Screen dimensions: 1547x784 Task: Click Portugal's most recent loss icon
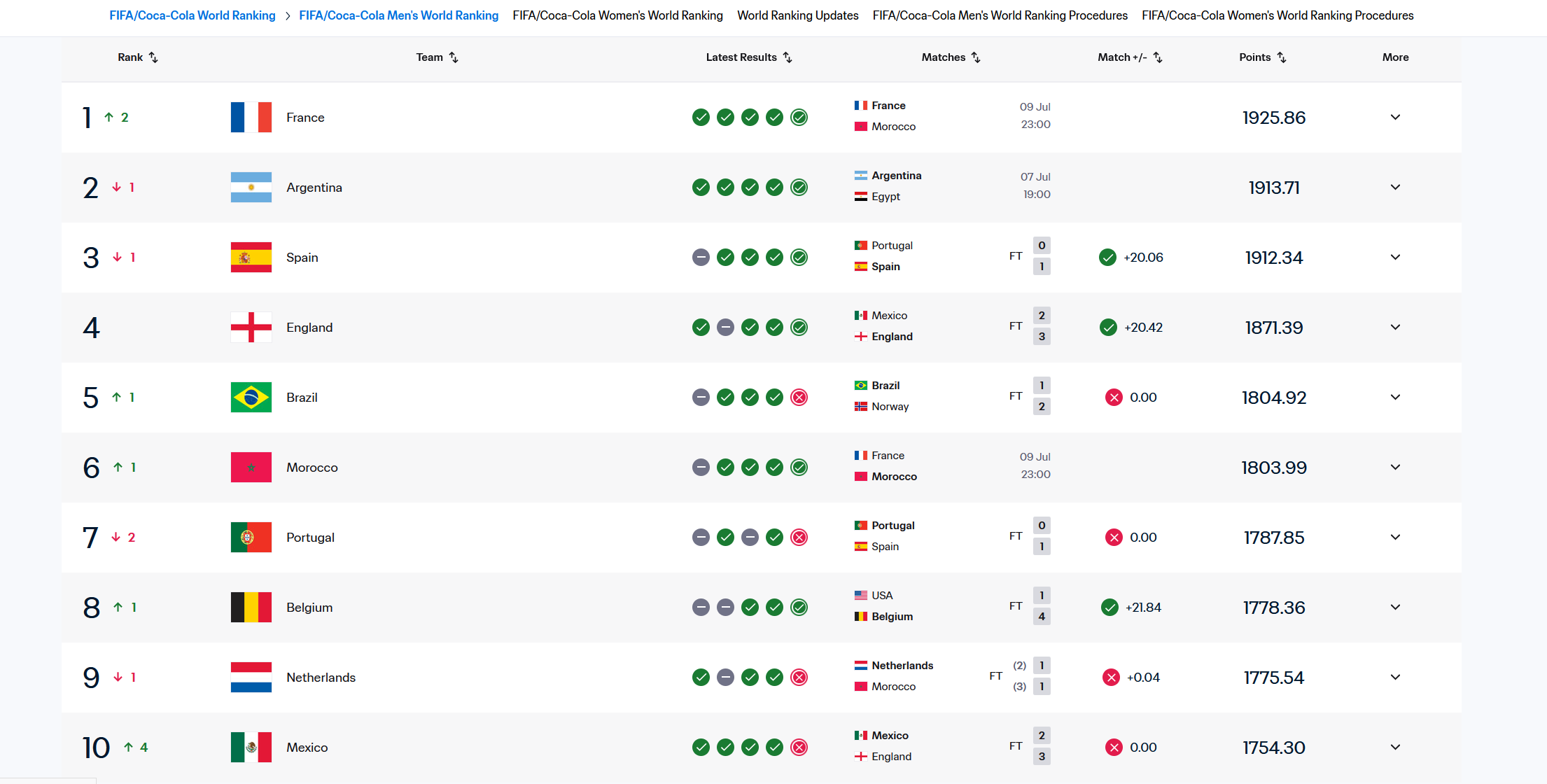pos(799,538)
